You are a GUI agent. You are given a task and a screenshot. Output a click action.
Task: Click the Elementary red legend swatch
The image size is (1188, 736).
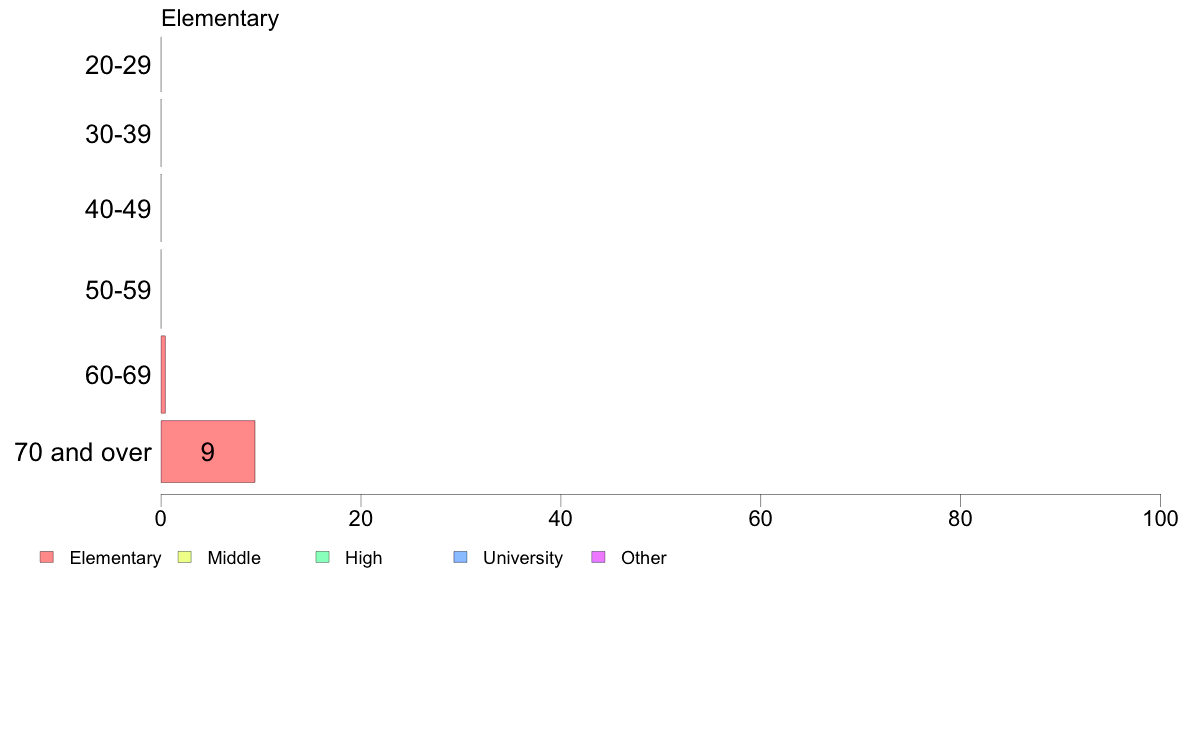[47, 557]
